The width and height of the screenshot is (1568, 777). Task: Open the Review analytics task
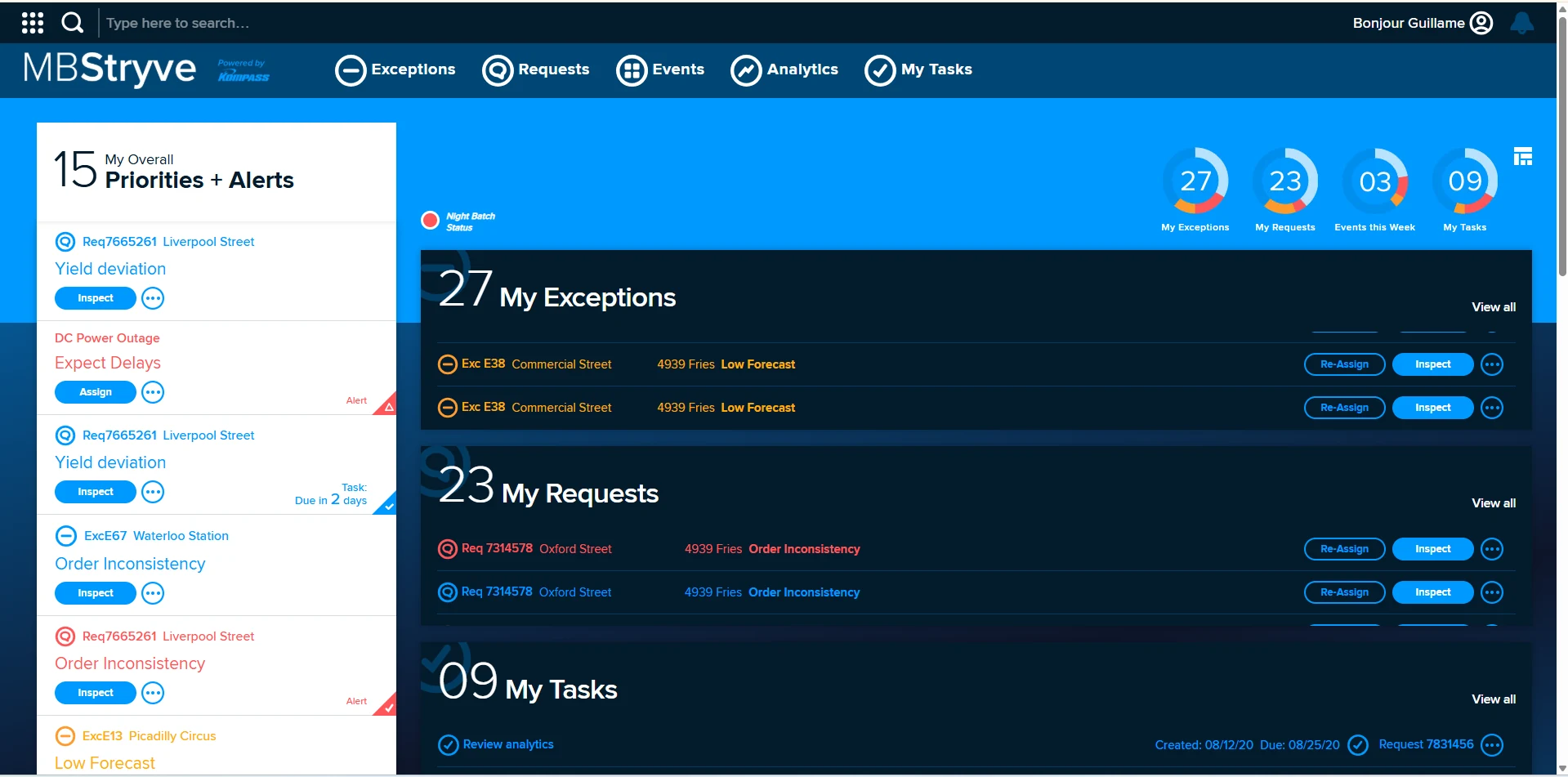point(508,744)
